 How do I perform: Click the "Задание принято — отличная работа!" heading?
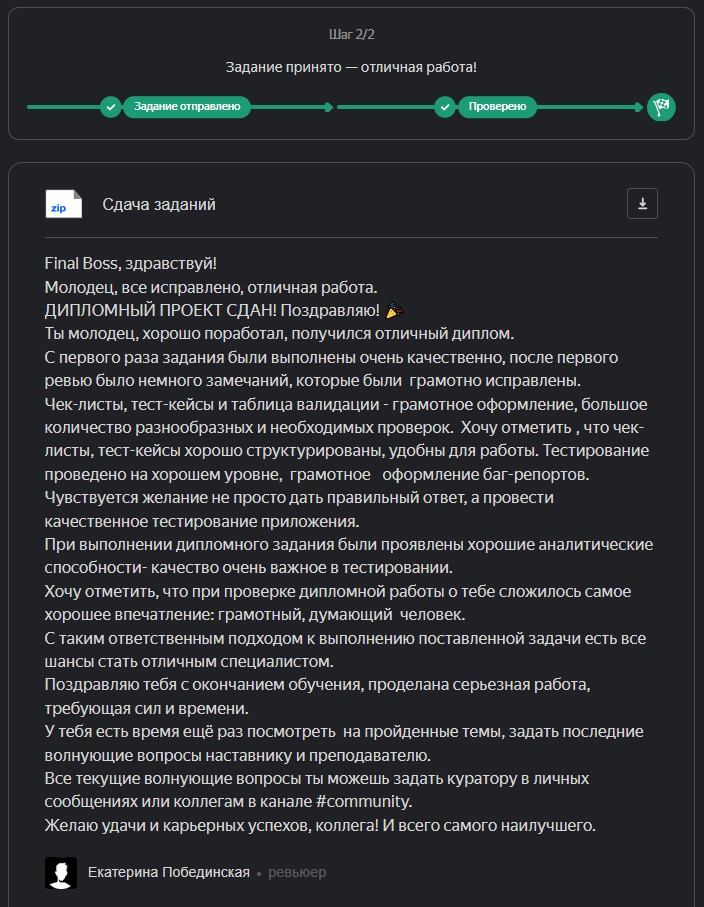(x=351, y=68)
